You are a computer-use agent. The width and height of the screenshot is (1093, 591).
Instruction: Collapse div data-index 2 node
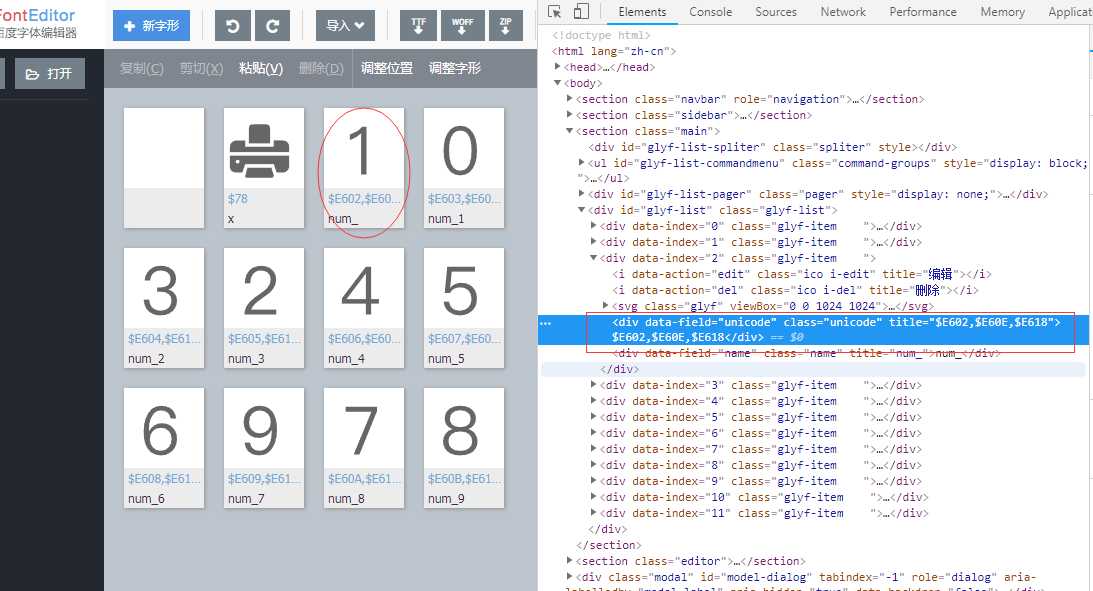point(593,258)
